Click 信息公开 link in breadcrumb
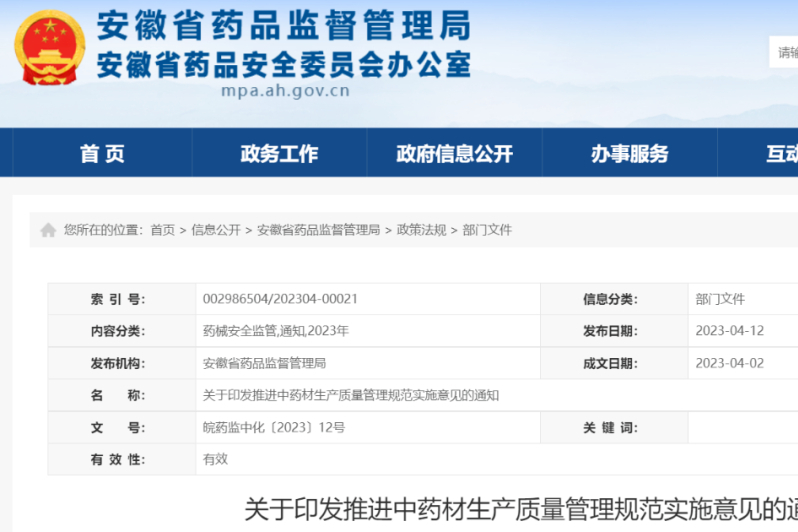798x532 pixels. pyautogui.click(x=216, y=230)
